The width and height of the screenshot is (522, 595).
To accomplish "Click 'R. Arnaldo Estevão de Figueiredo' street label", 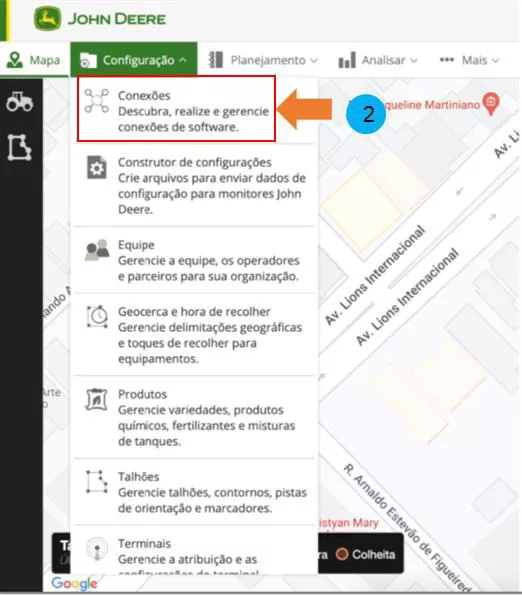I will (x=407, y=528).
